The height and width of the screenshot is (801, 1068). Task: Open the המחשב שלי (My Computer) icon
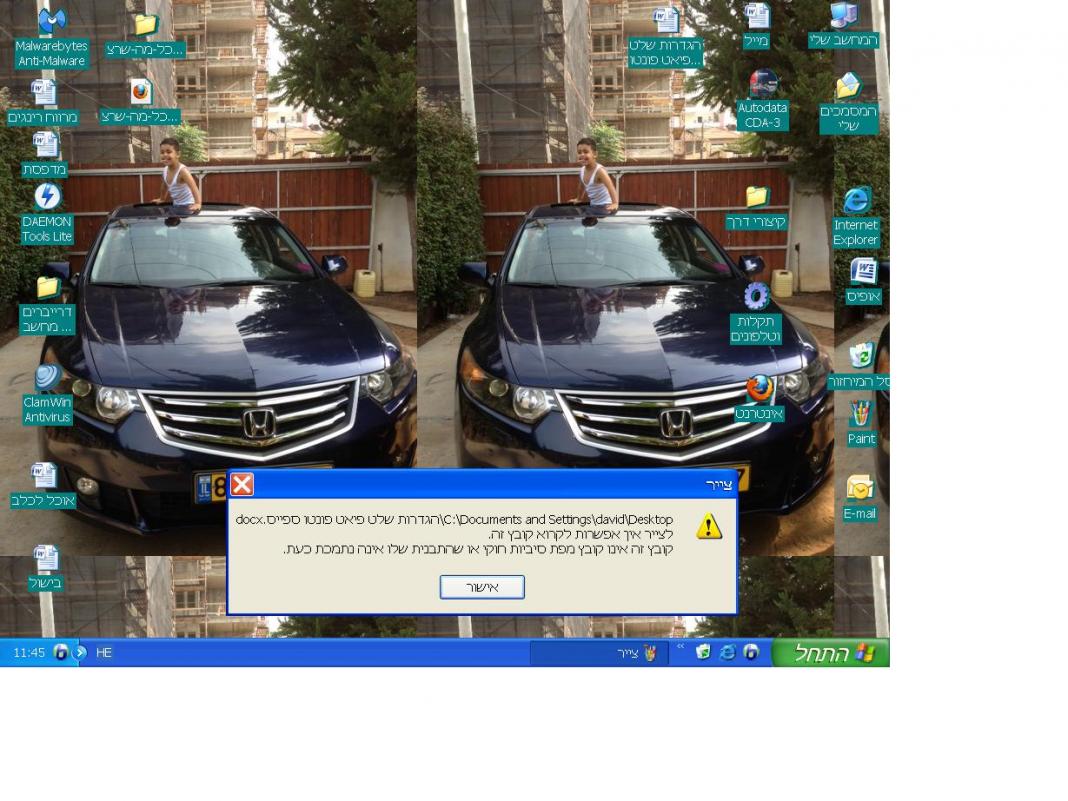[x=843, y=17]
